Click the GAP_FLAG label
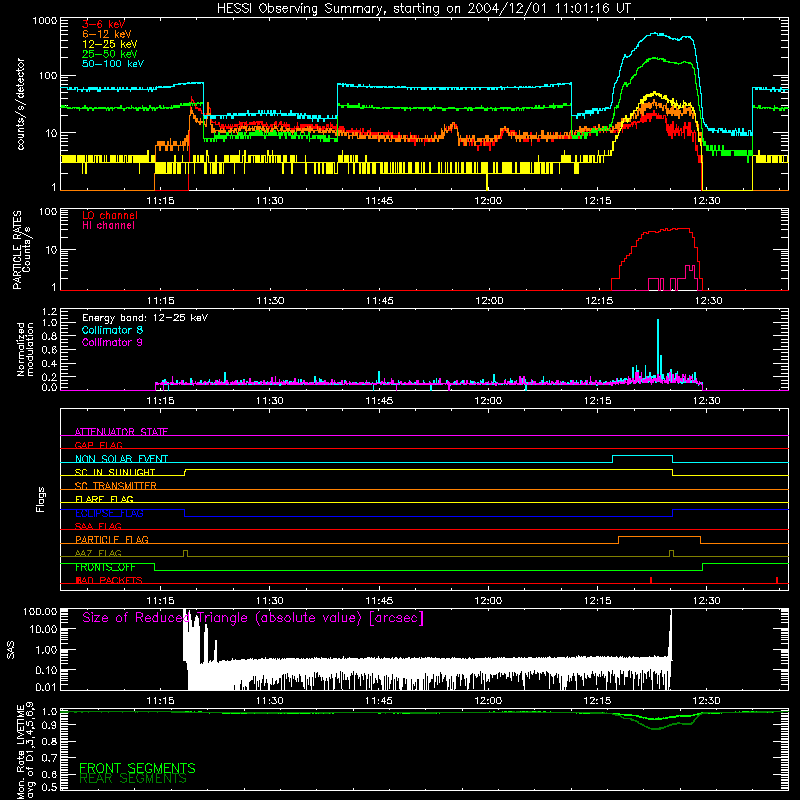Viewport: 800px width, 800px height. (98, 445)
